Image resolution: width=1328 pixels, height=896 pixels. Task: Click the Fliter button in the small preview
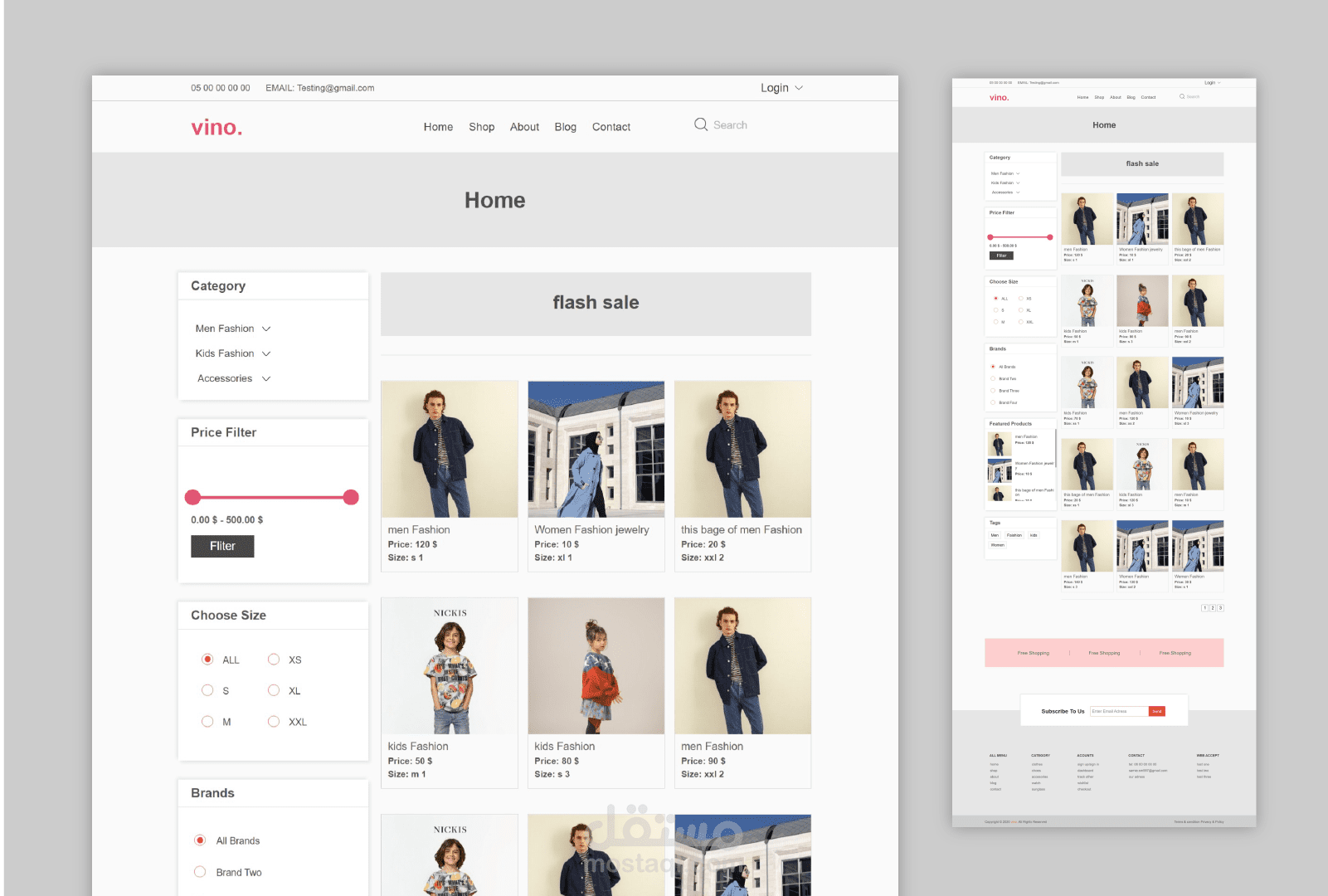(x=1001, y=256)
